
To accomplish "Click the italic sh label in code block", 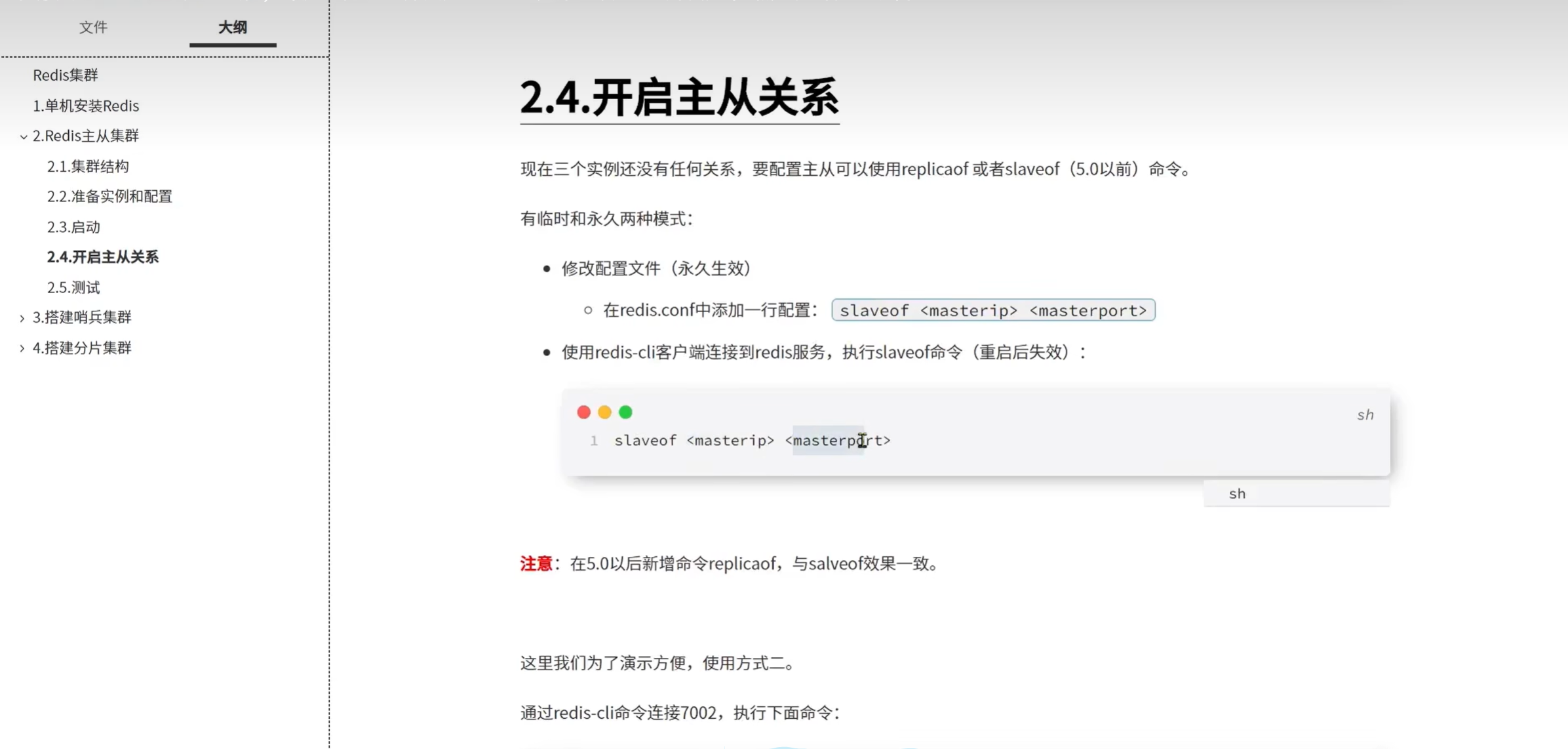I will [x=1365, y=415].
